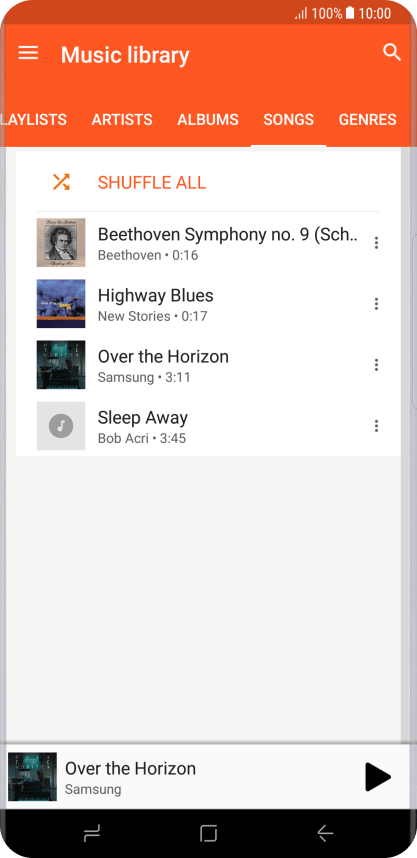Switch to the Albums tab
417x858 pixels.
click(x=208, y=119)
